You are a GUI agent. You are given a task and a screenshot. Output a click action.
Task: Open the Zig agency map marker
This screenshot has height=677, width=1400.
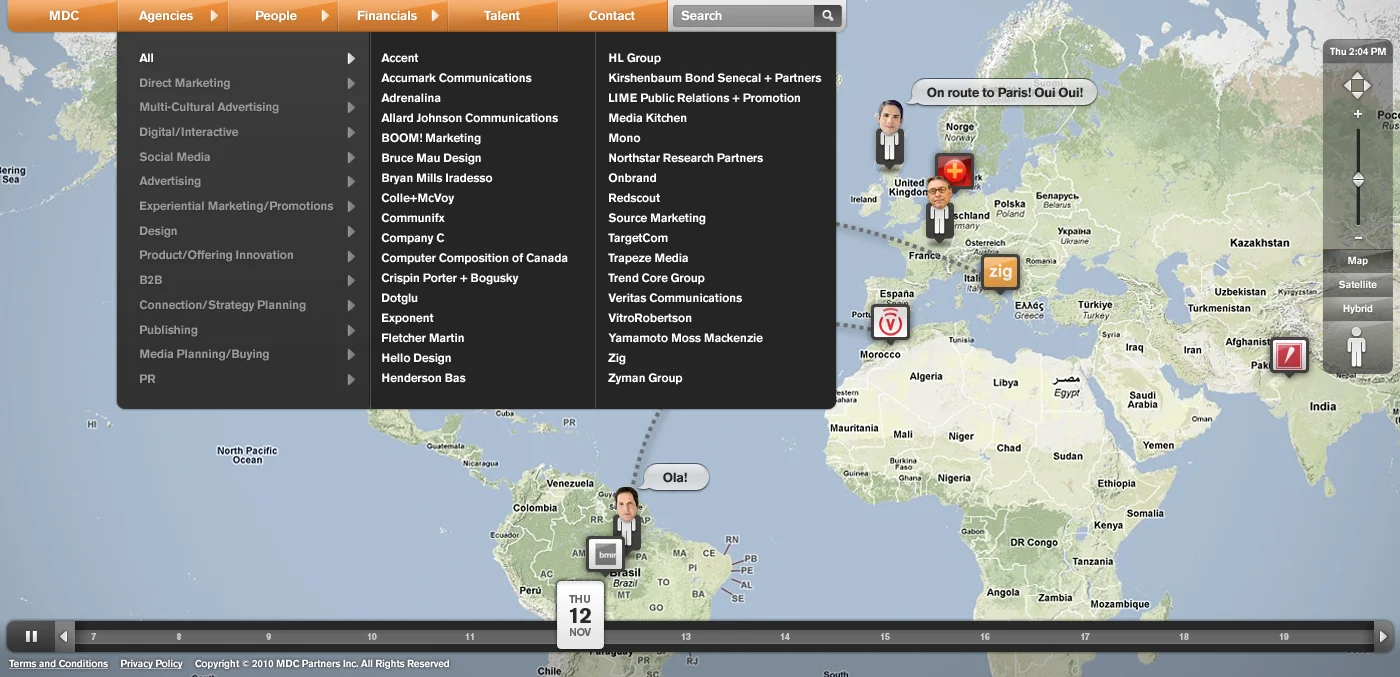point(1000,272)
